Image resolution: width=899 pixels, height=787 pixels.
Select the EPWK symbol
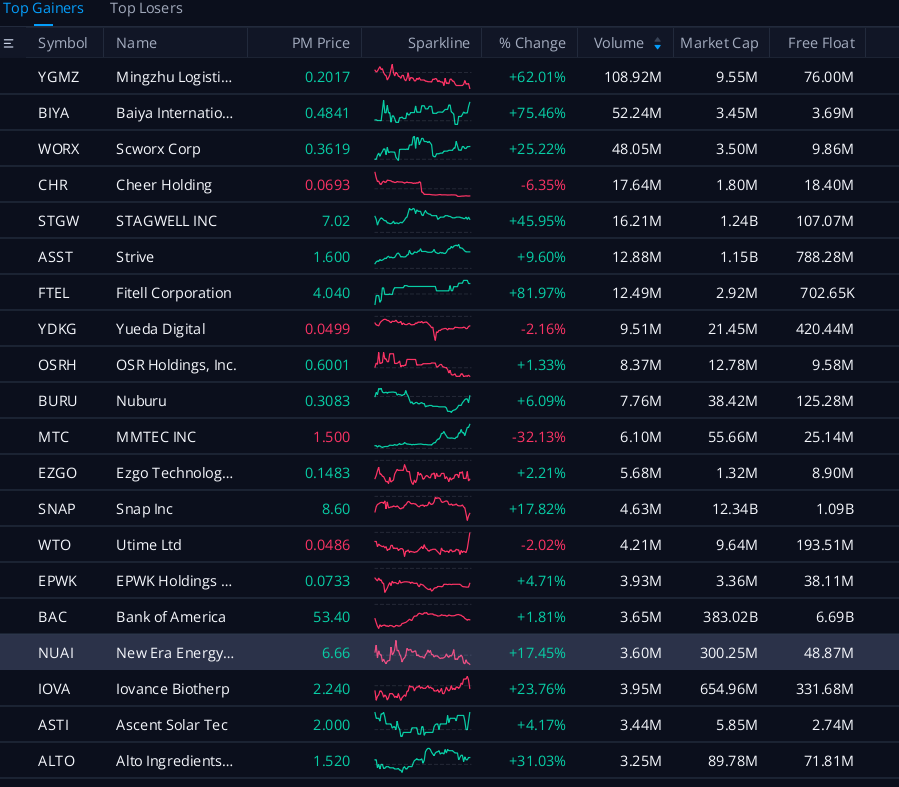tap(57, 581)
